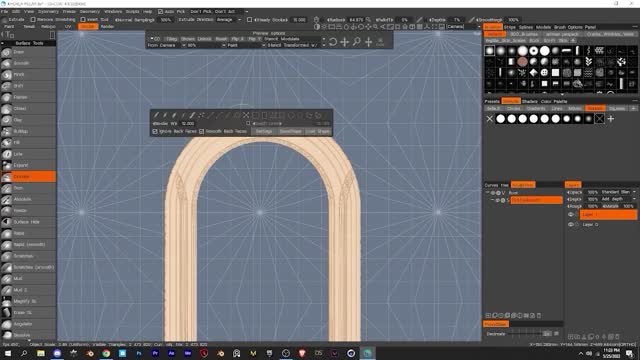Screen dimensions: 640x360
Task: Collapse the Root tree node
Action: coord(487,193)
